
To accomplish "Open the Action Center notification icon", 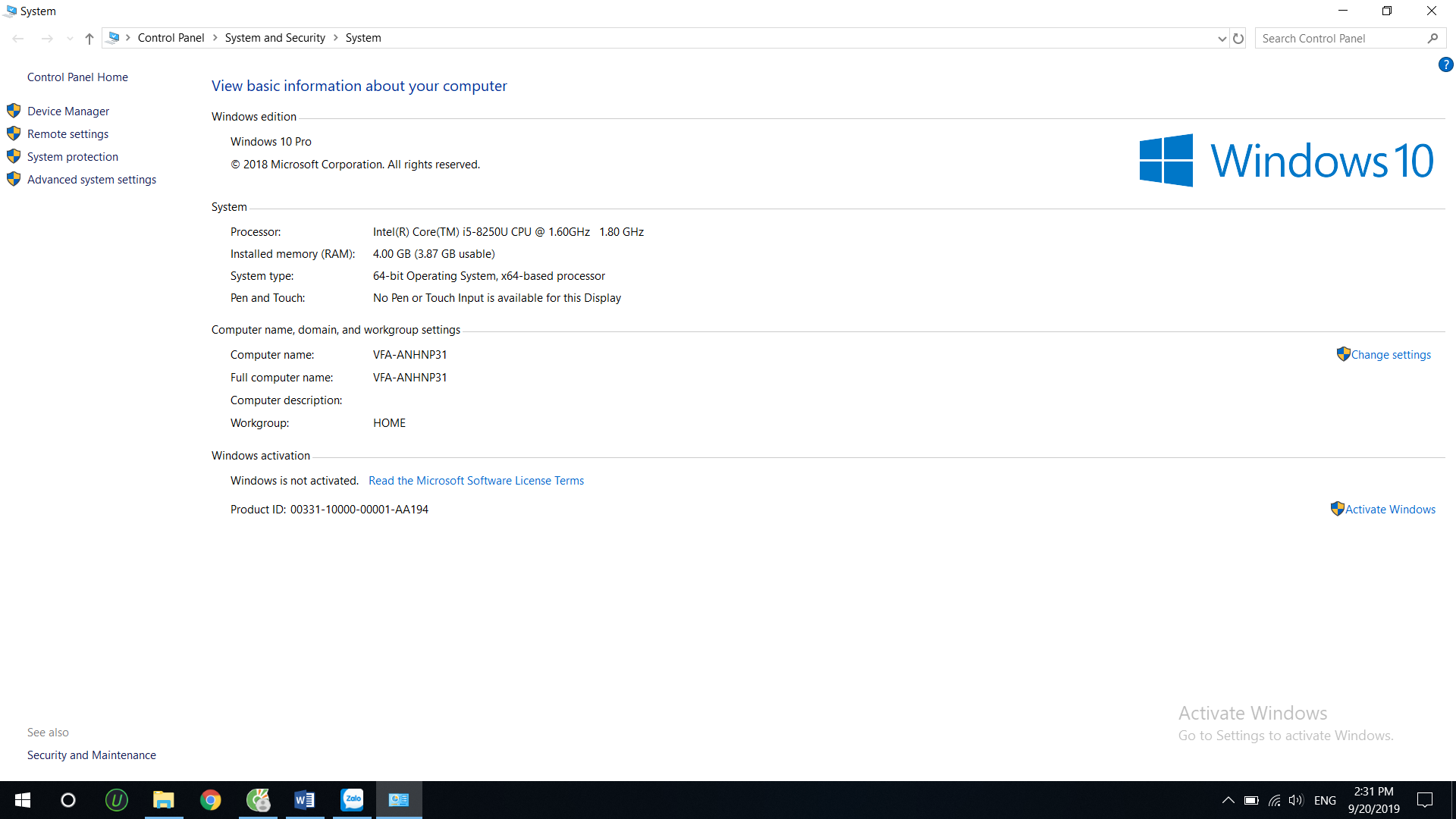I will coord(1425,800).
